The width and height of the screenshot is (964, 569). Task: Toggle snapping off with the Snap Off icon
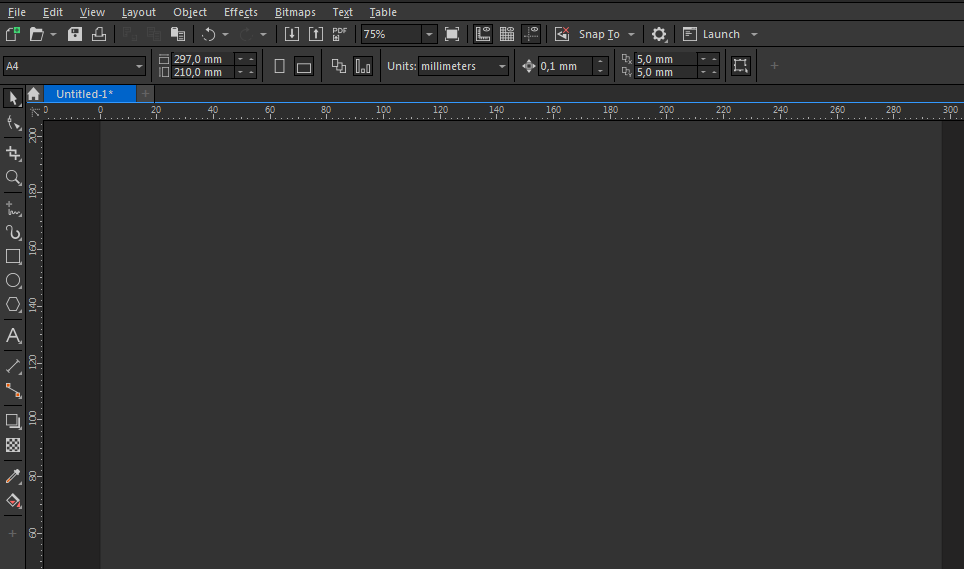[562, 34]
